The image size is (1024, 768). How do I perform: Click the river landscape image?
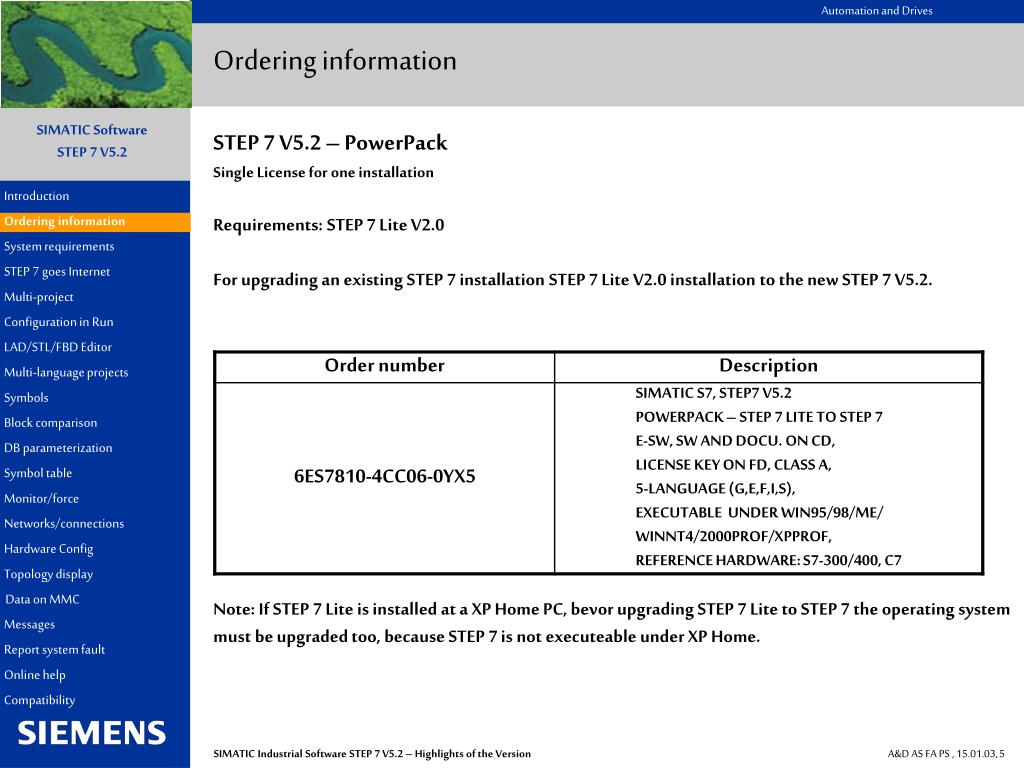coord(96,54)
